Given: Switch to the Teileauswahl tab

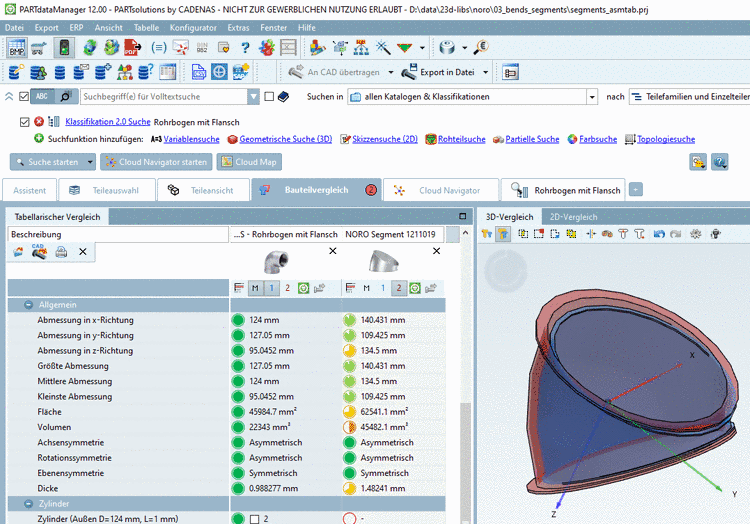Looking at the screenshot, I should pyautogui.click(x=107, y=190).
